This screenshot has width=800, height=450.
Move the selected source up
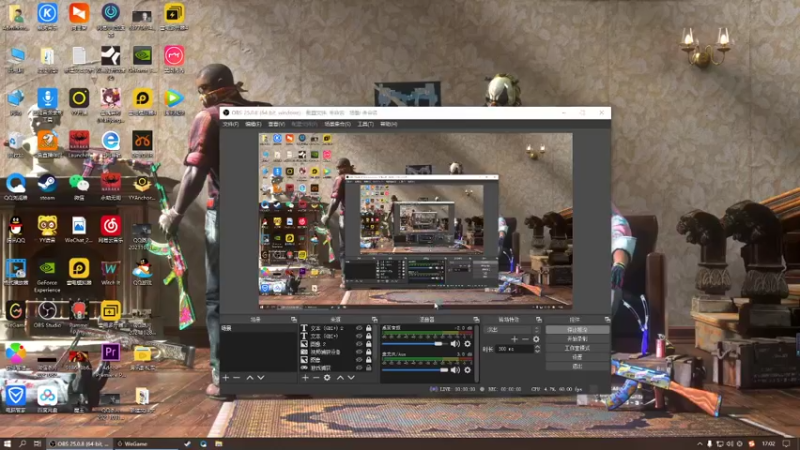pyautogui.click(x=340, y=378)
